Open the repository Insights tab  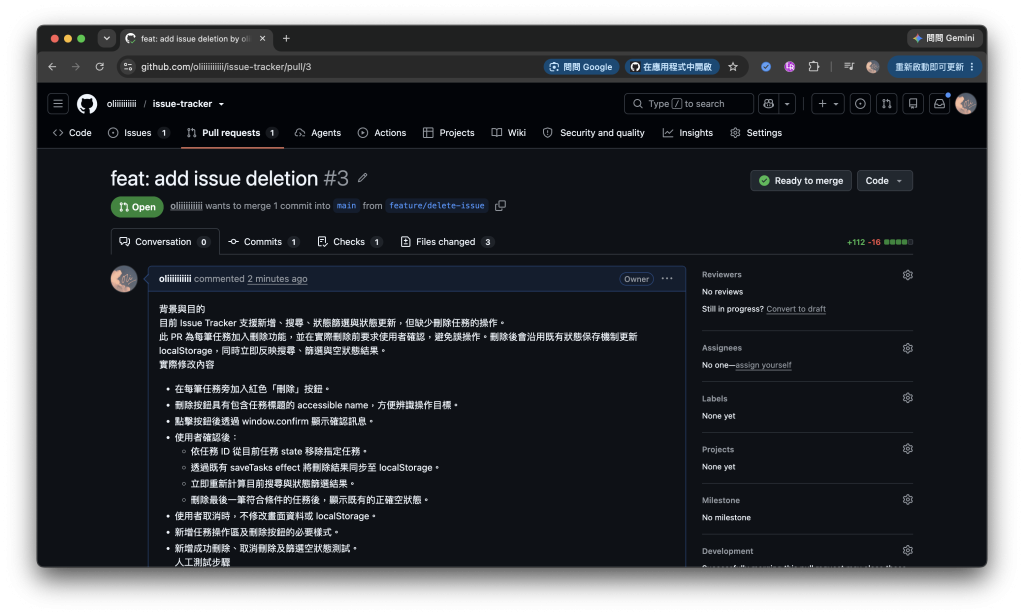pyautogui.click(x=688, y=133)
